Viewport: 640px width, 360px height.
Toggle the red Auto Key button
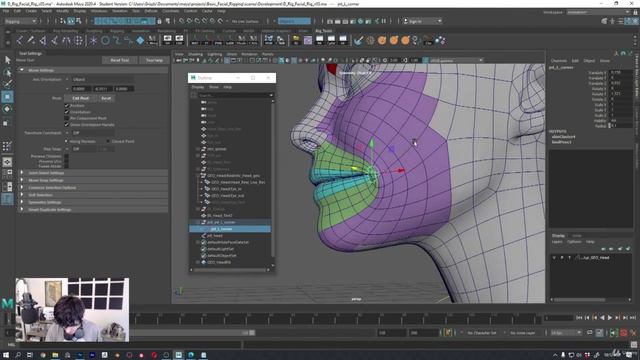(x=623, y=333)
